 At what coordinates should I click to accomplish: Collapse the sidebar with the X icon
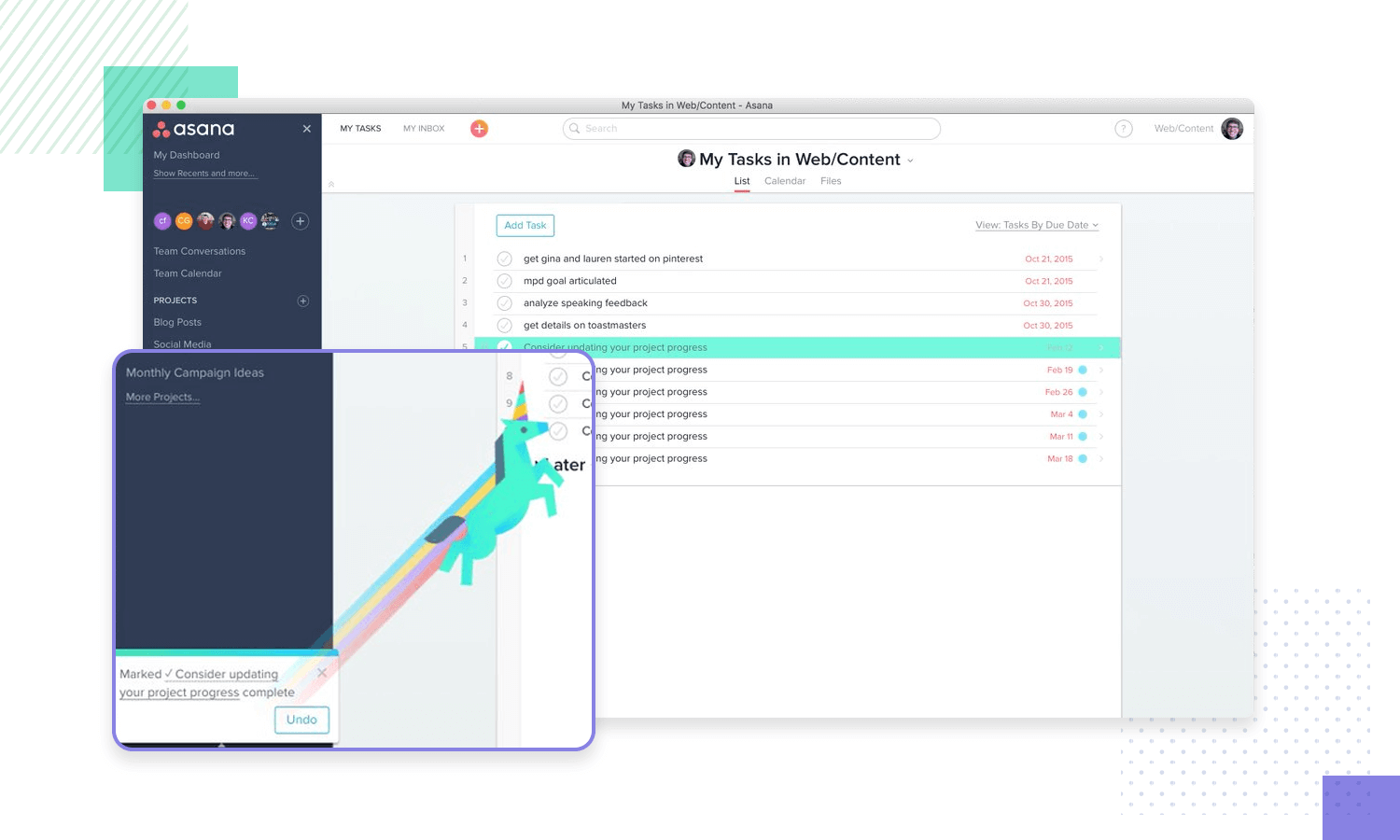(307, 129)
